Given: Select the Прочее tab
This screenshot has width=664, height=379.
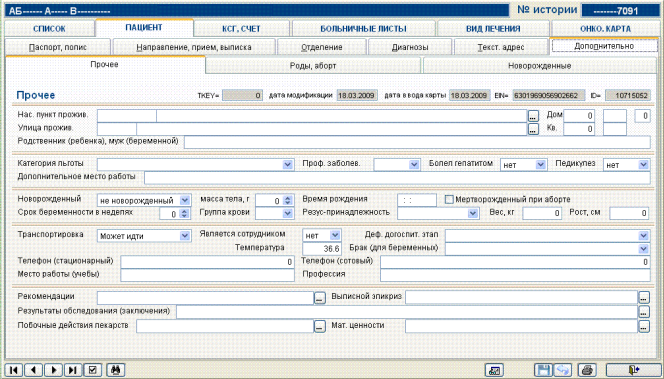Looking at the screenshot, I should (x=105, y=64).
